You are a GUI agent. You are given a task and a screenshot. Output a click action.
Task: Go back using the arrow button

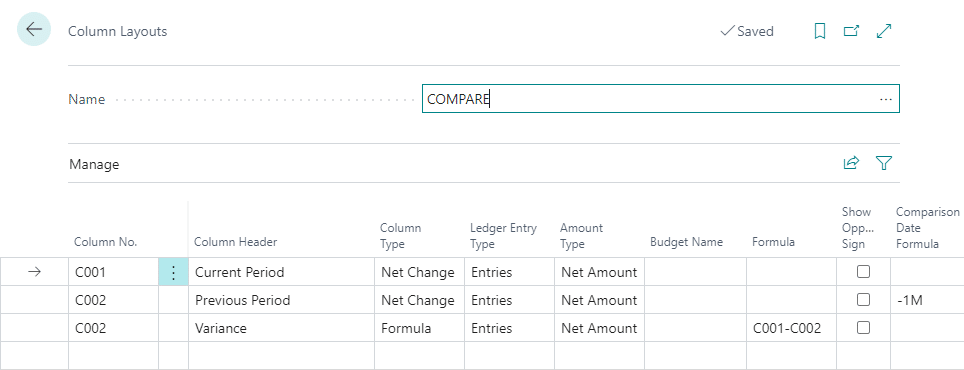tap(34, 30)
